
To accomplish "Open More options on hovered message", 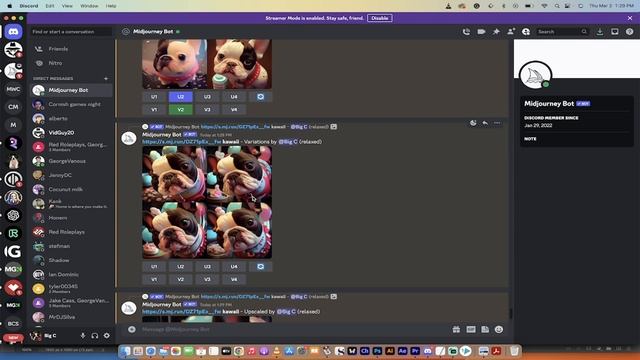I will 497,123.
